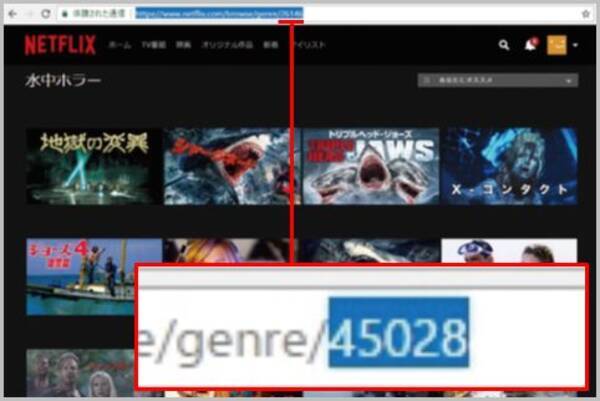Click the orange profile avatar
This screenshot has width=600, height=401.
pos(557,45)
